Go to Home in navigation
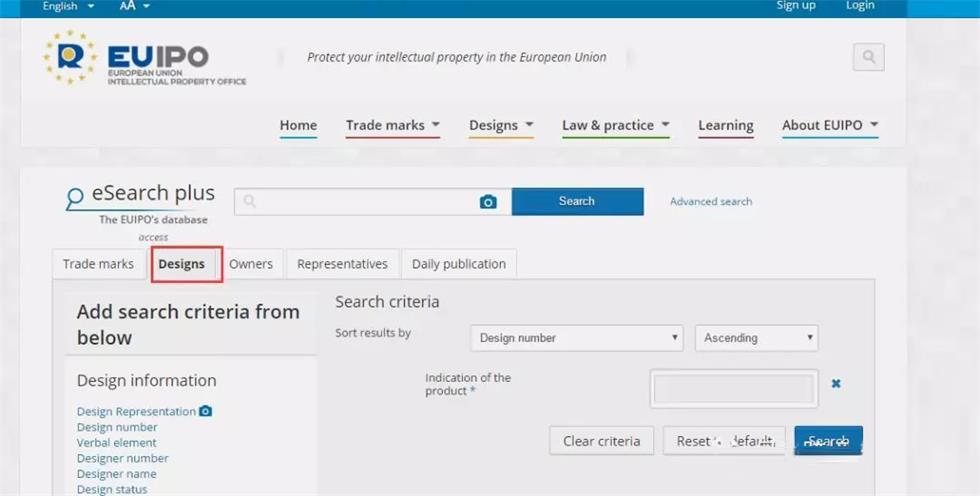Viewport: 980px width, 496px height. pyautogui.click(x=298, y=126)
